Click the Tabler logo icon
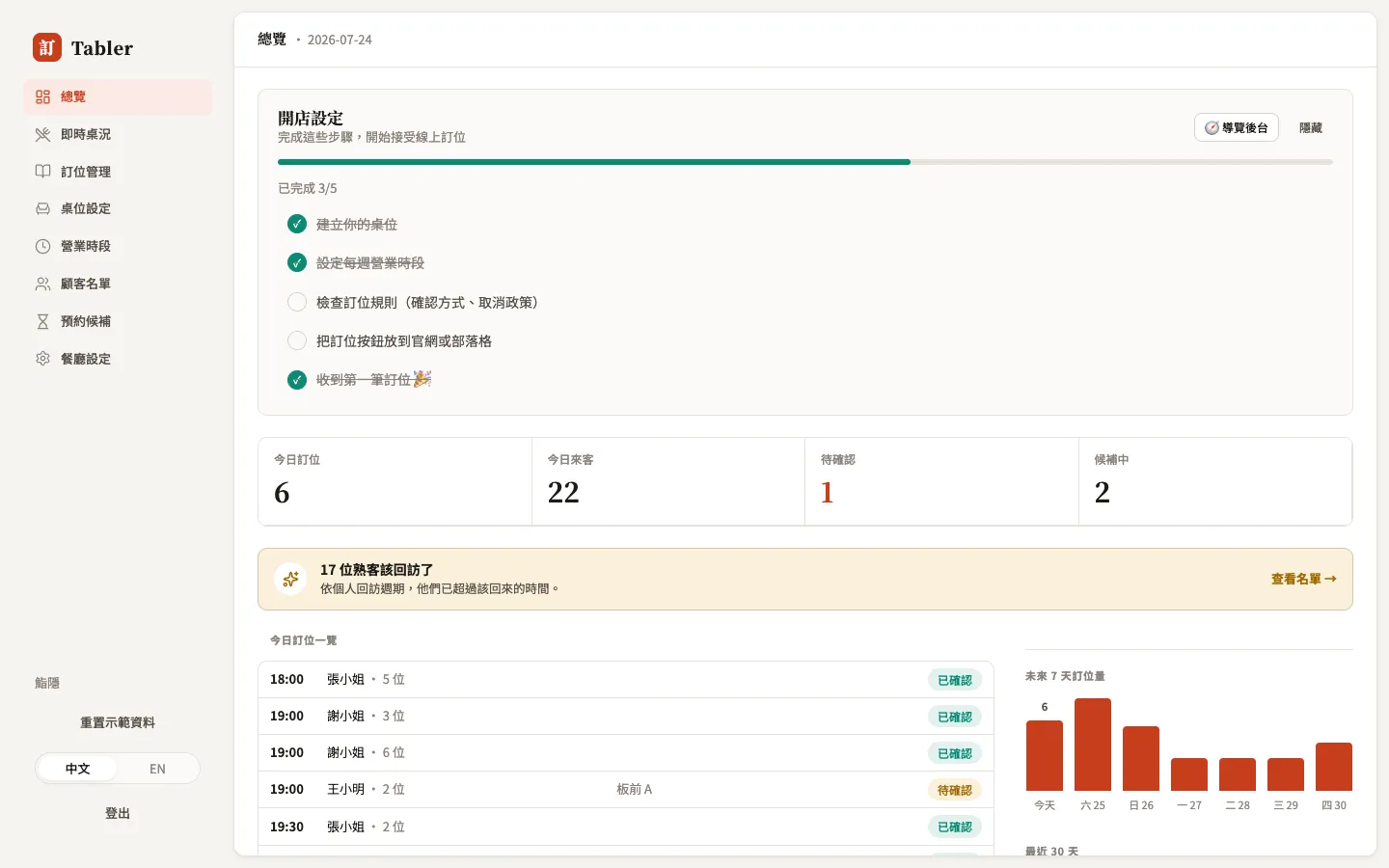The height and width of the screenshot is (868, 1389). coord(47,47)
